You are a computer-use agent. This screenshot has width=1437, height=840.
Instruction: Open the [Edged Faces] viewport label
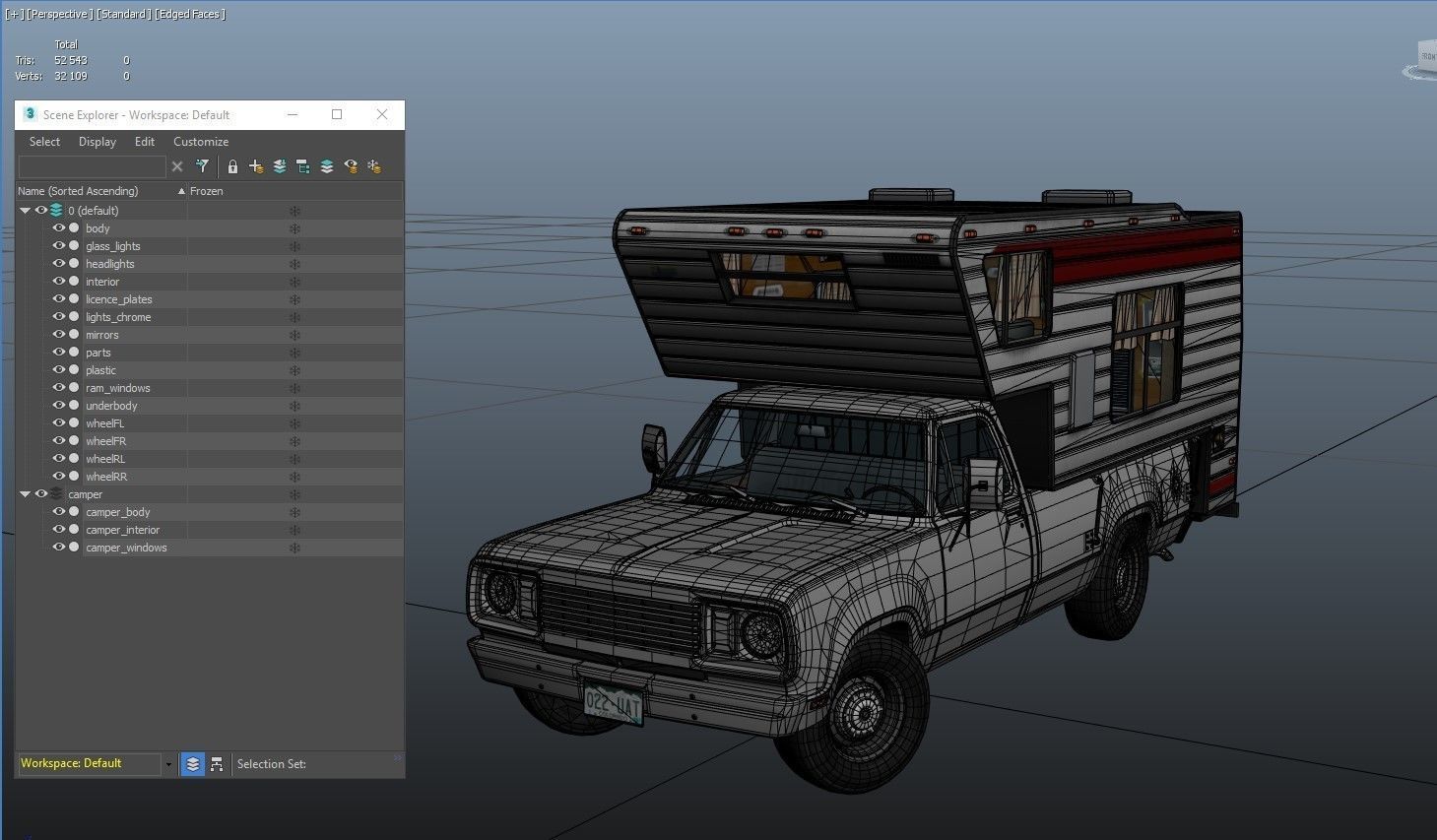point(190,14)
